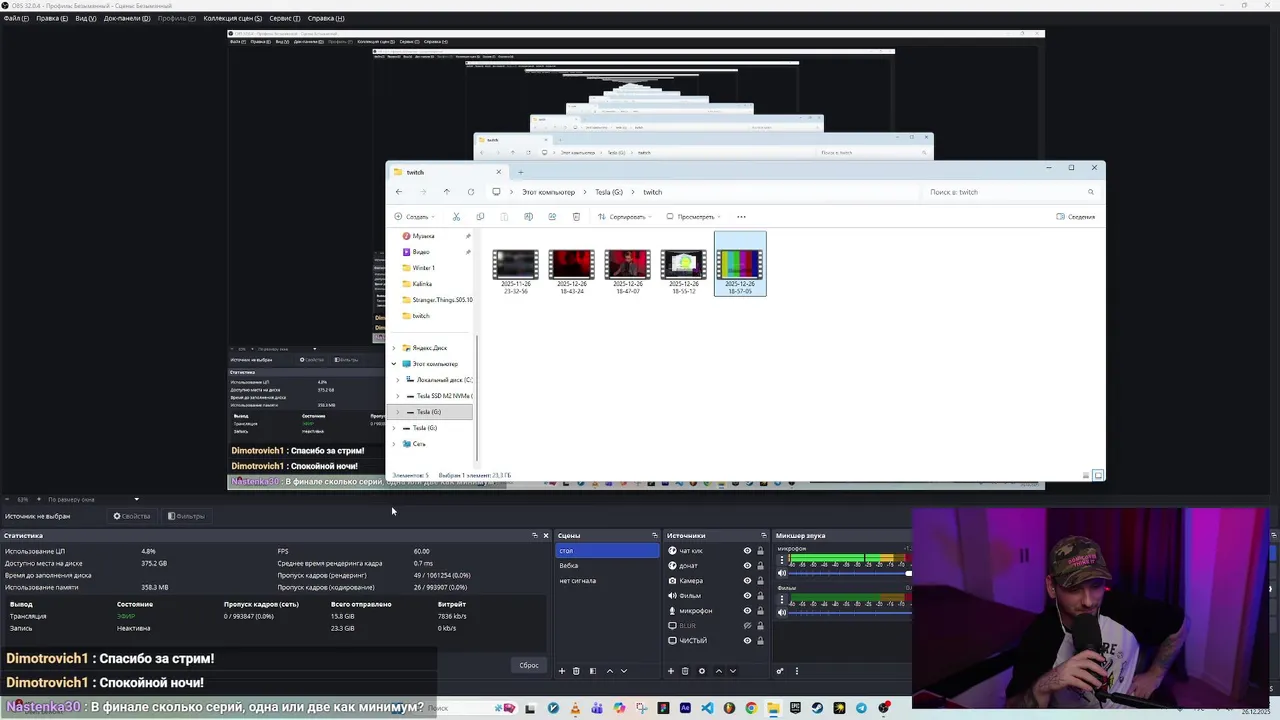Image resolution: width=1280 pixels, height=720 pixels.
Task: Open Сведения details pane in Explorer
Action: [x=1076, y=217]
